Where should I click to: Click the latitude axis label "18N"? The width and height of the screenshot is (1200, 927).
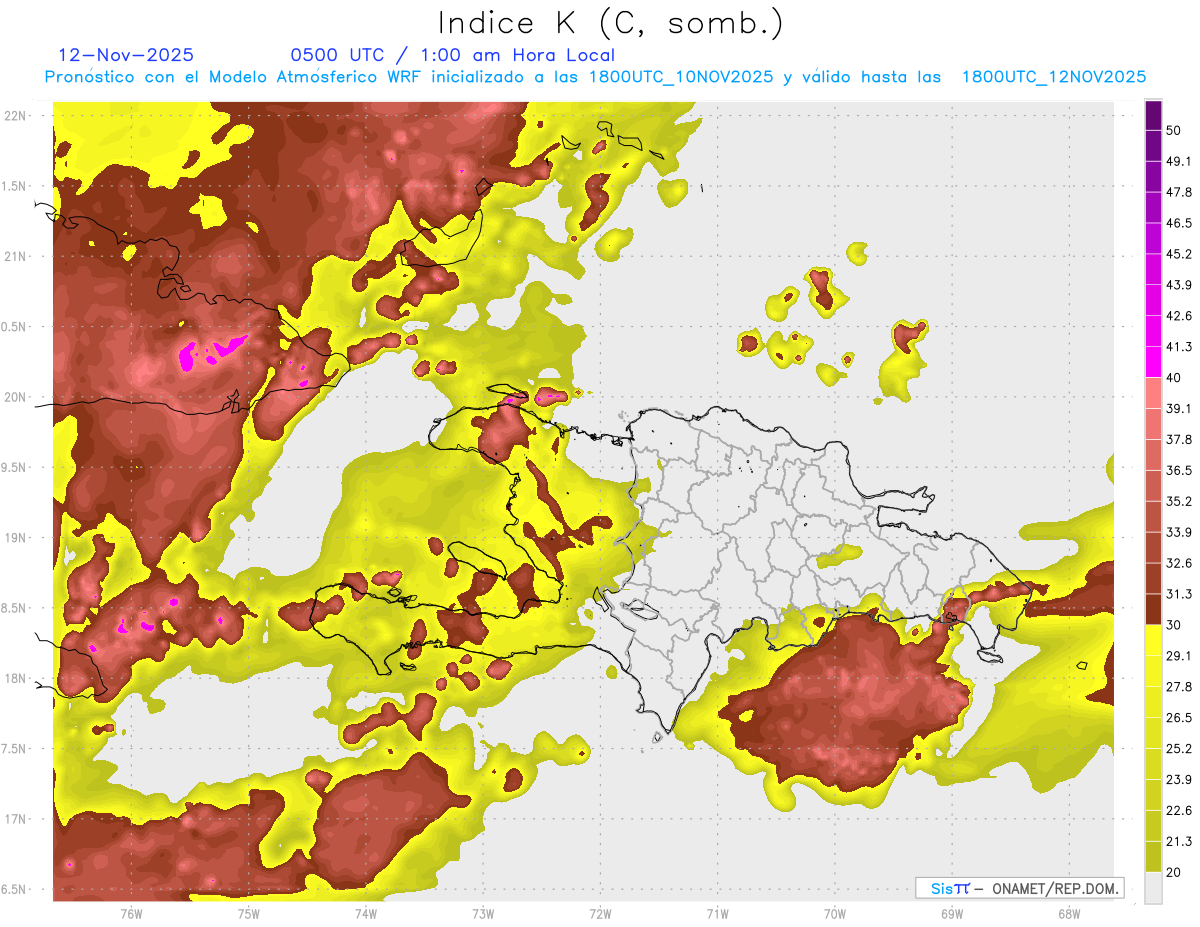tap(15, 679)
